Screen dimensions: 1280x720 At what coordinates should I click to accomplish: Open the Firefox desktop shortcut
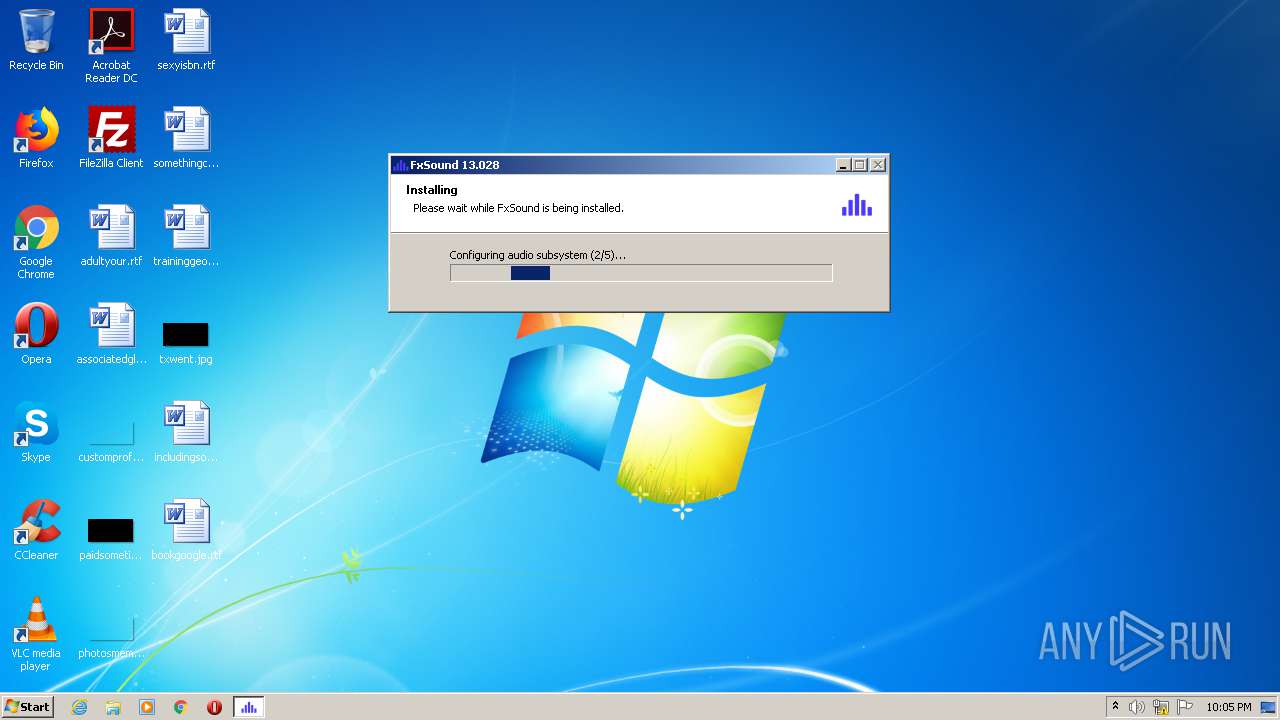coord(36,138)
